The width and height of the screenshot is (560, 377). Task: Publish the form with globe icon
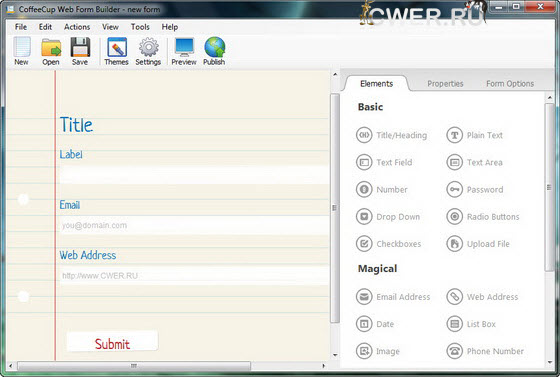point(214,51)
